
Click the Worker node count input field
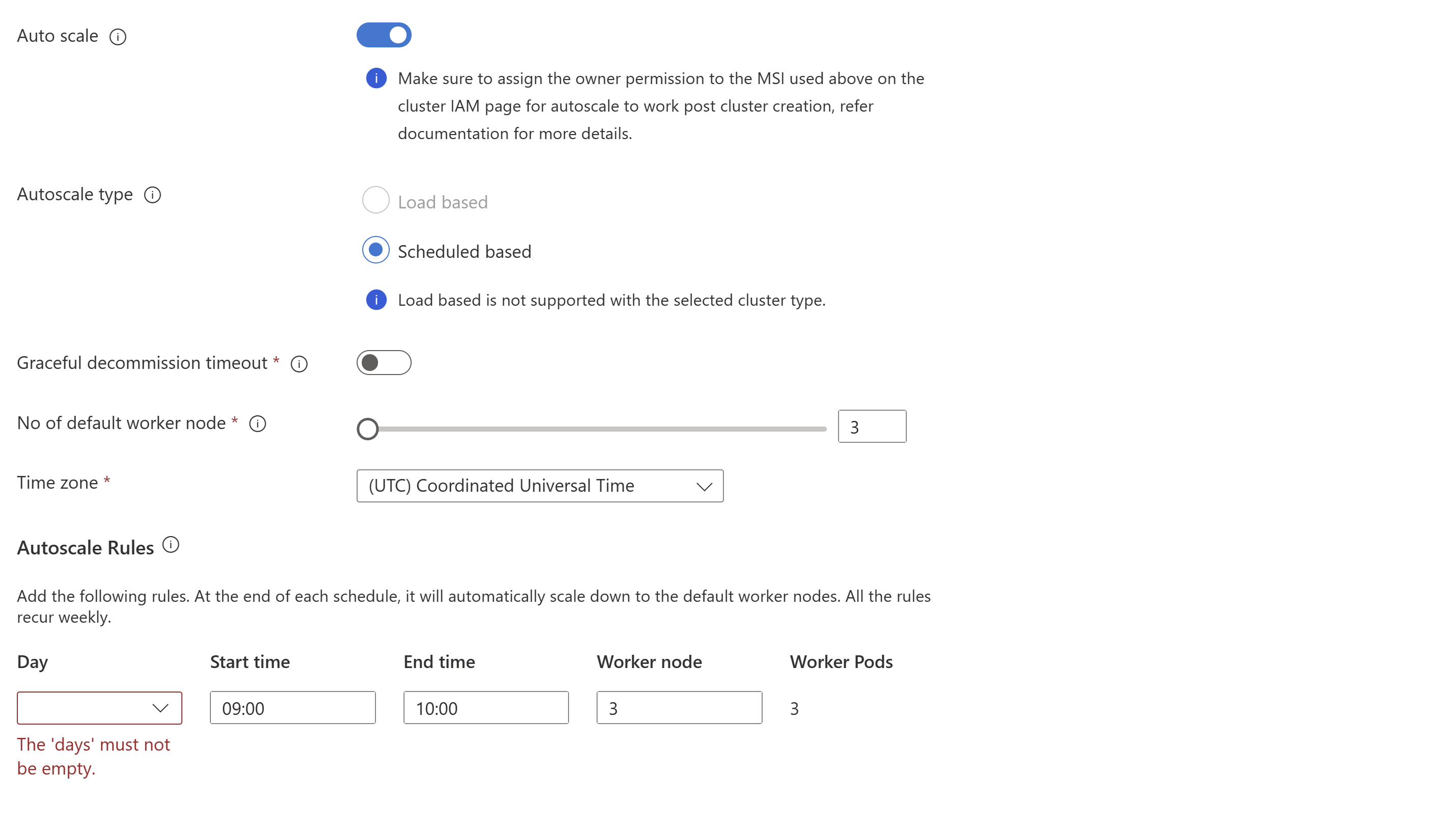click(681, 708)
